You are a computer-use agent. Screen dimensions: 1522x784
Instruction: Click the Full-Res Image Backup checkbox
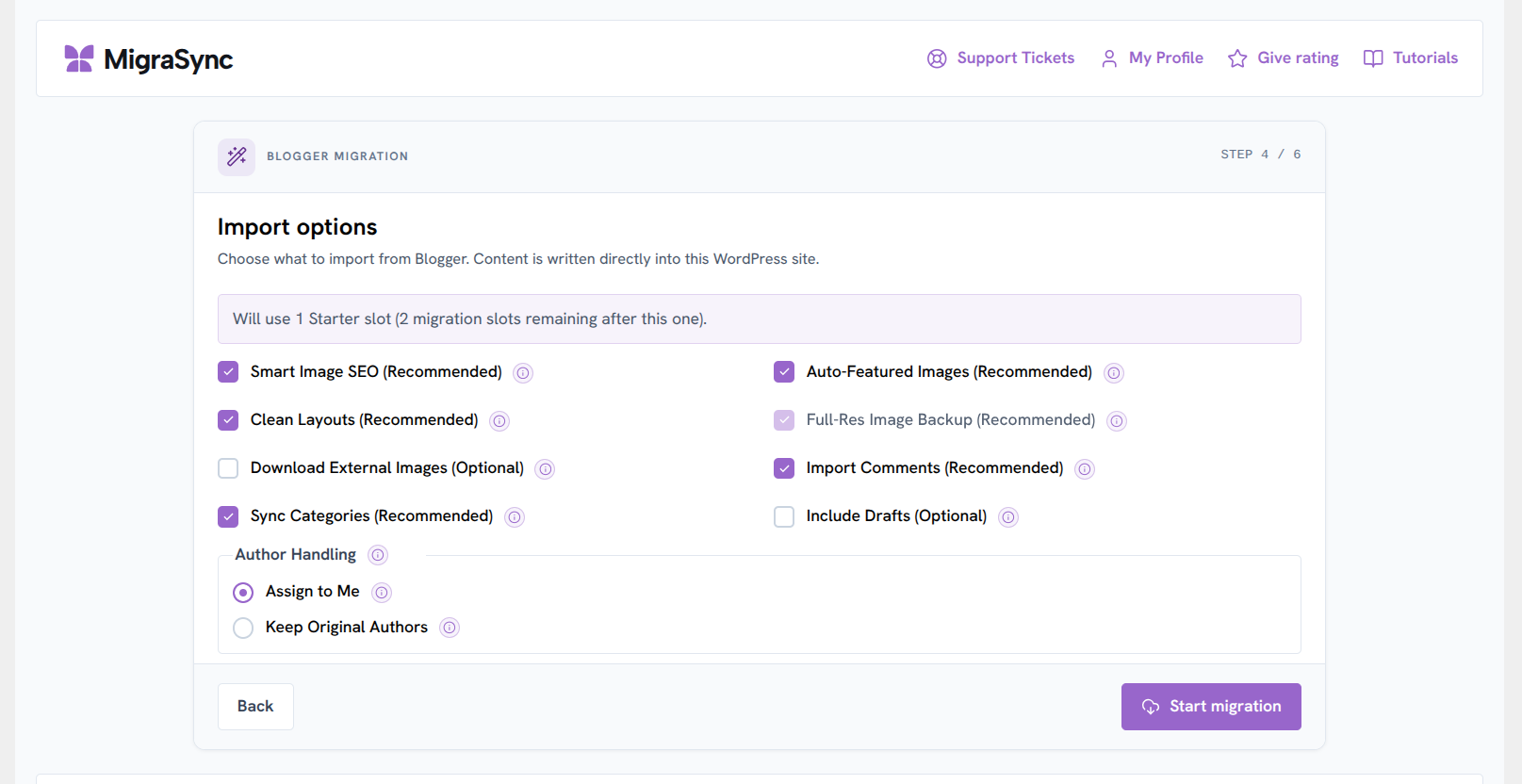tap(784, 420)
